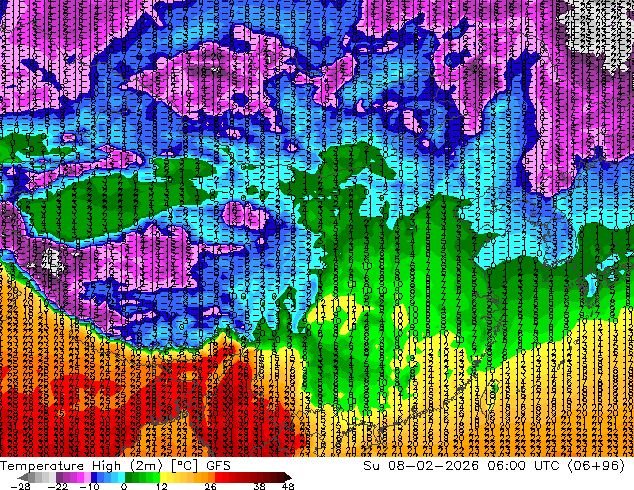Click the '-22' legend label
Screen dimensions: 634x490
pos(57,486)
